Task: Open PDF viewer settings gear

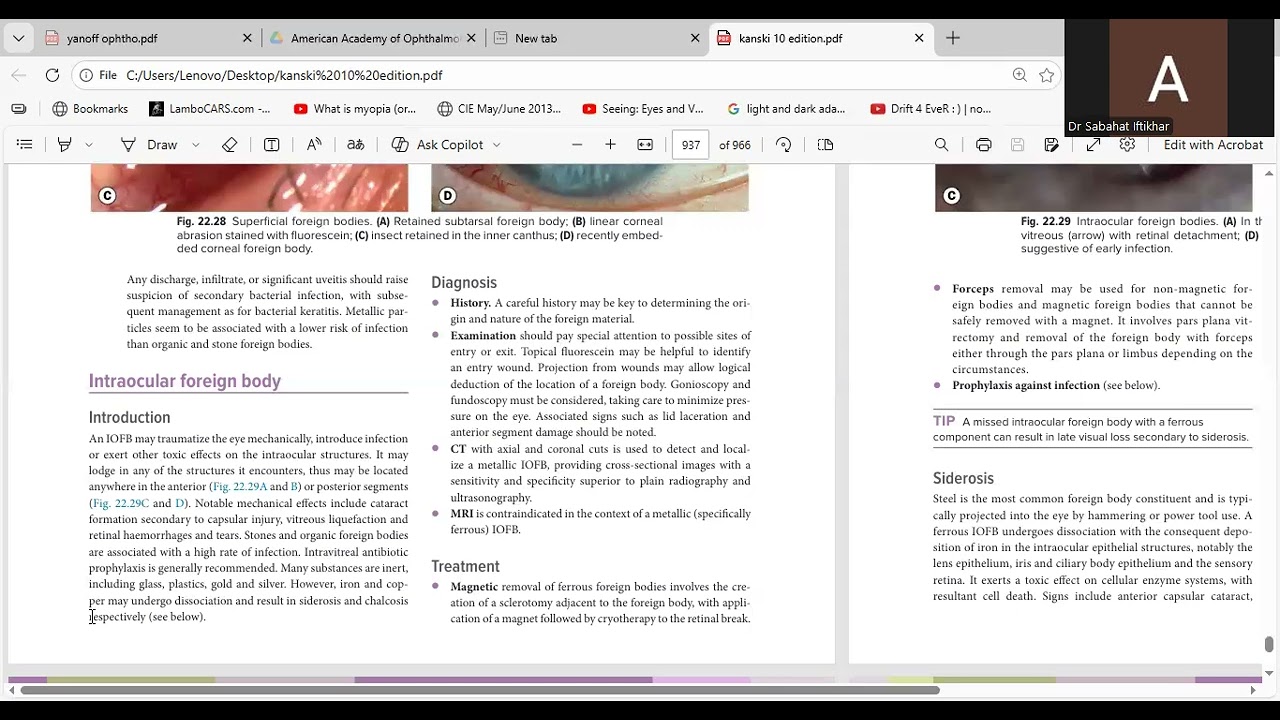Action: tap(1127, 145)
